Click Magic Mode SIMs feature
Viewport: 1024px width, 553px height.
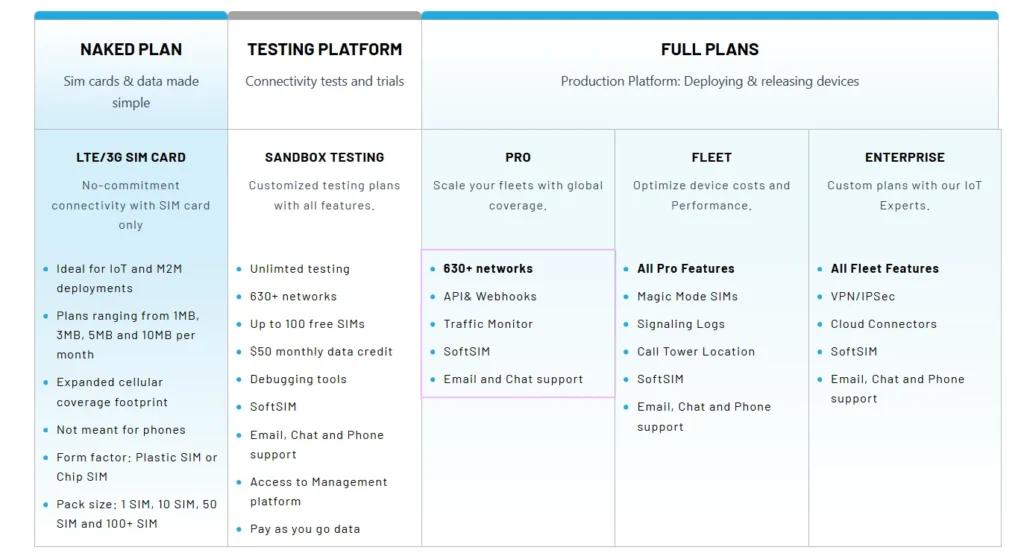coord(687,297)
